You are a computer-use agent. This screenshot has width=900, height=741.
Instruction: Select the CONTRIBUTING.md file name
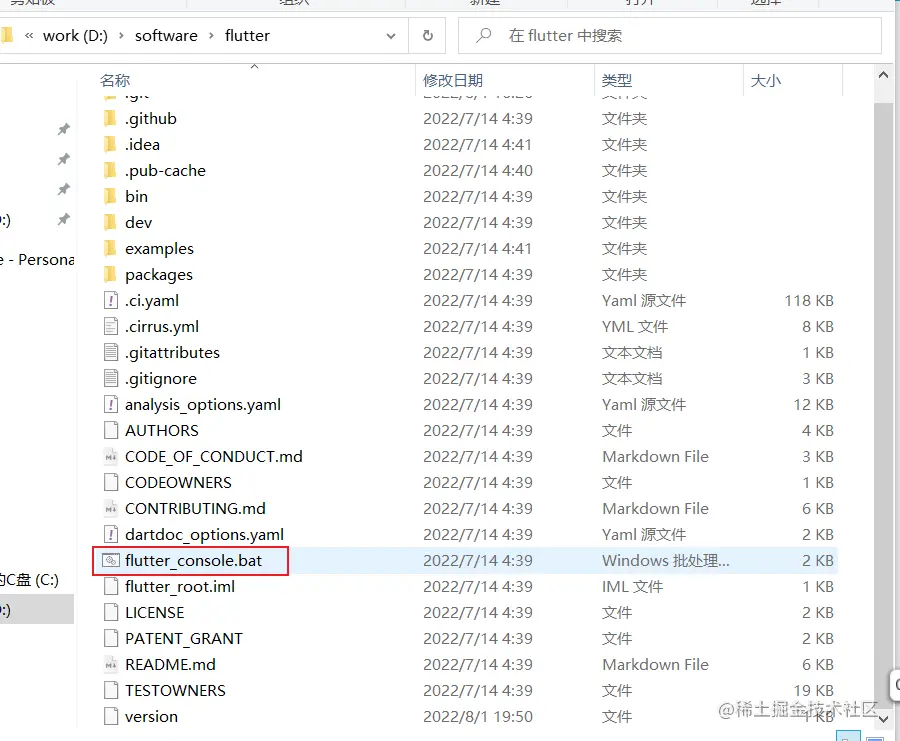(x=195, y=508)
